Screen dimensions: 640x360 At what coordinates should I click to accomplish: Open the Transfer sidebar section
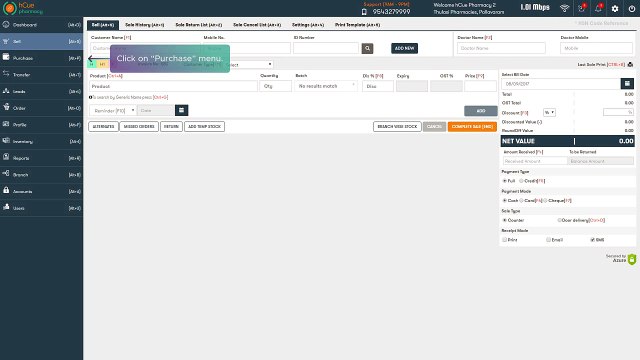(41, 75)
